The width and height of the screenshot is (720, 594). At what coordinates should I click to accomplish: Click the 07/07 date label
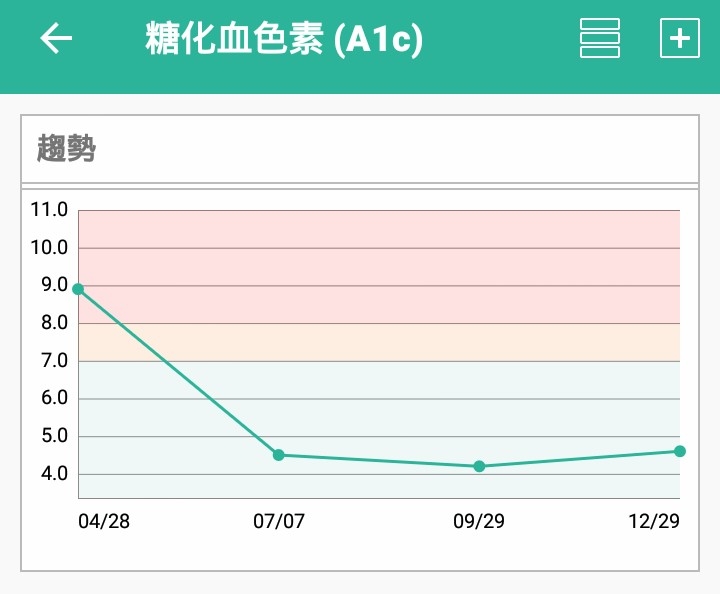pyautogui.click(x=279, y=521)
